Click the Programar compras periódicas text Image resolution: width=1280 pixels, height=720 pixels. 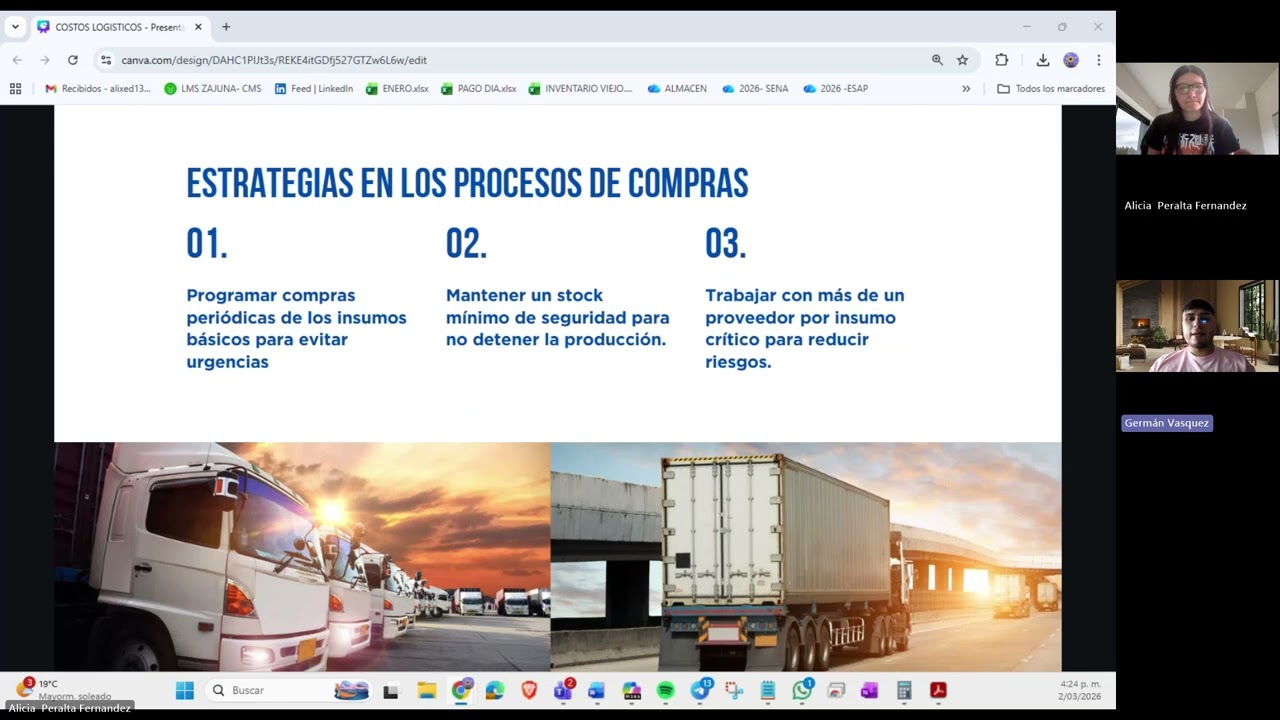[x=296, y=328]
